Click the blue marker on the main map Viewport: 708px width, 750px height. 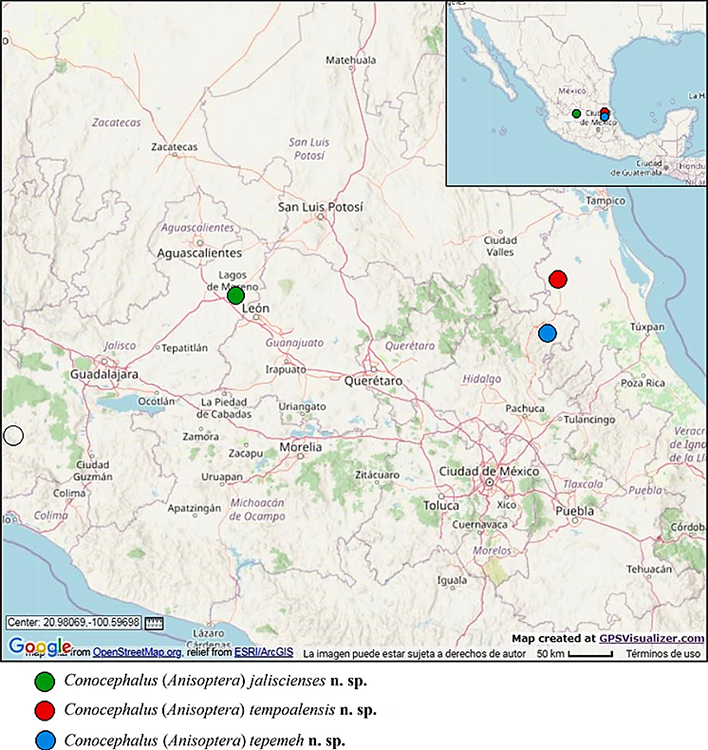click(547, 333)
